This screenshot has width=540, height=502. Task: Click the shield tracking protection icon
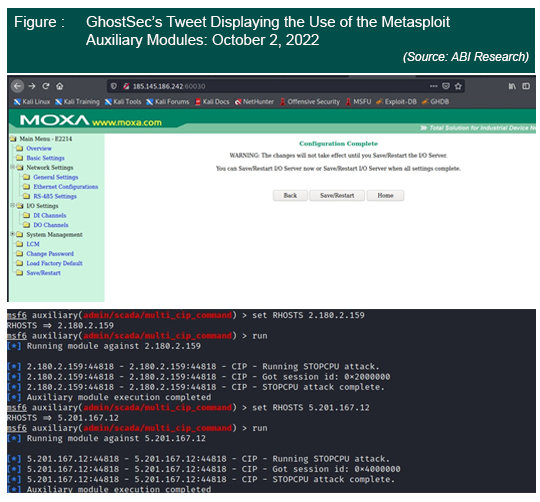coord(114,86)
